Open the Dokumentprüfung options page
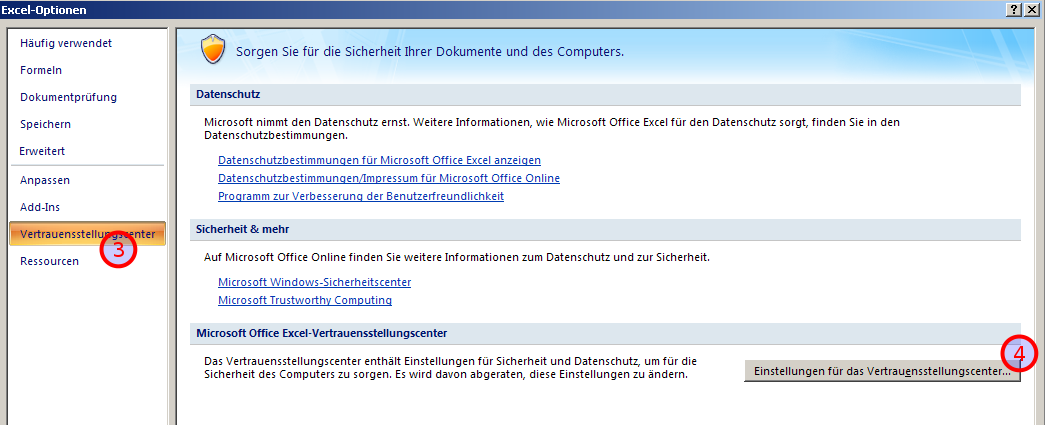Viewport: 1045px width, 425px height. [x=68, y=97]
